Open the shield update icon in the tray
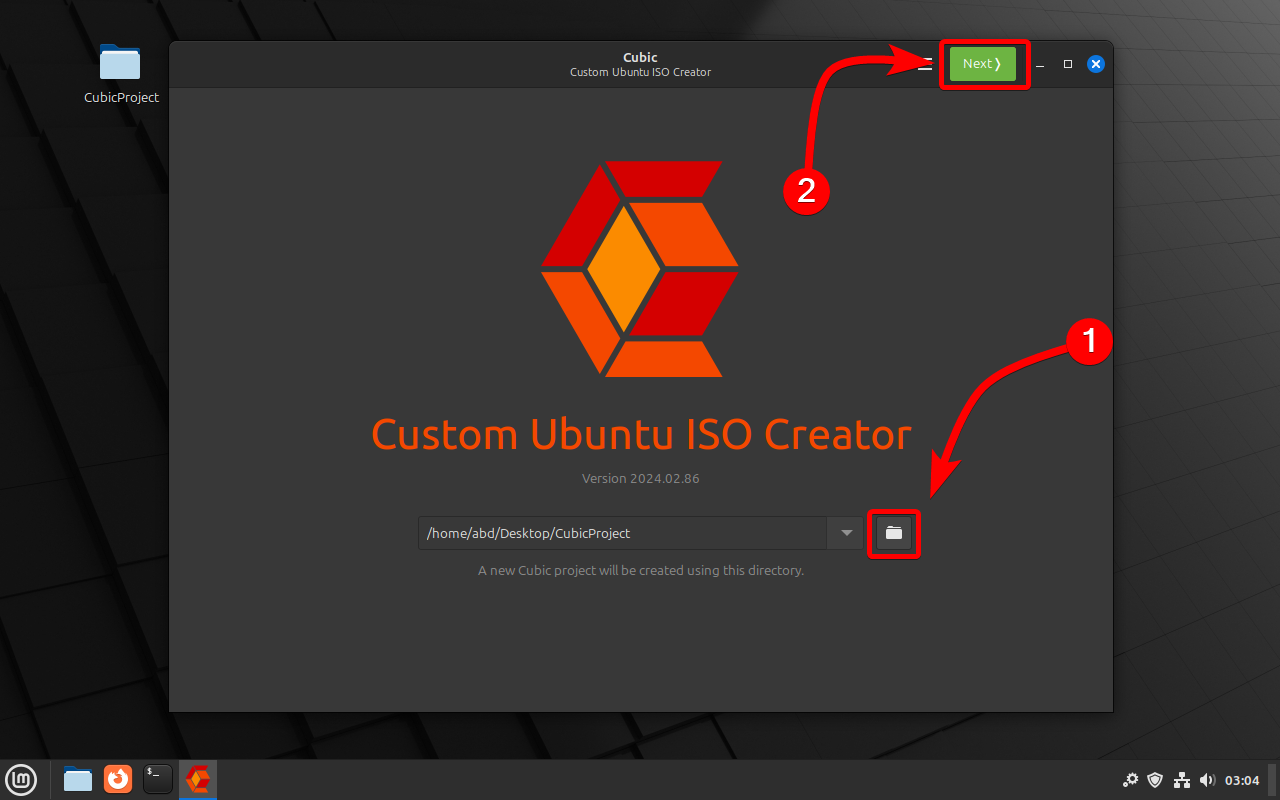The height and width of the screenshot is (800, 1280). coord(1156,780)
